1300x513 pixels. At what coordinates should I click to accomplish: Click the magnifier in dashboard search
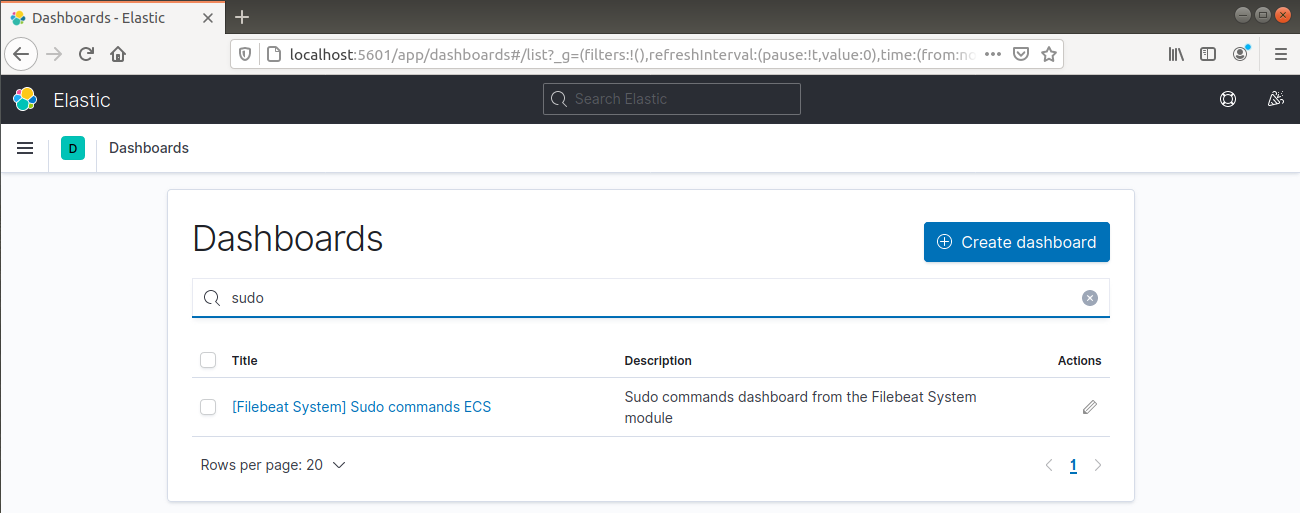tap(211, 298)
